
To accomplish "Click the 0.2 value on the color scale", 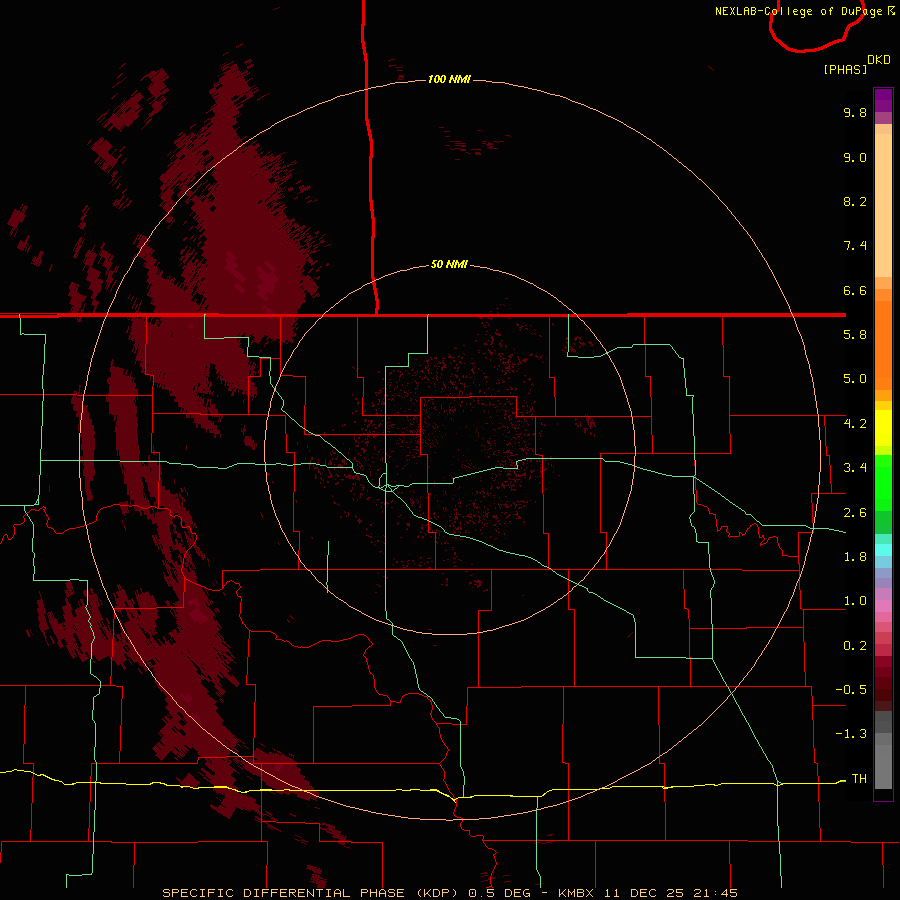I will (855, 646).
